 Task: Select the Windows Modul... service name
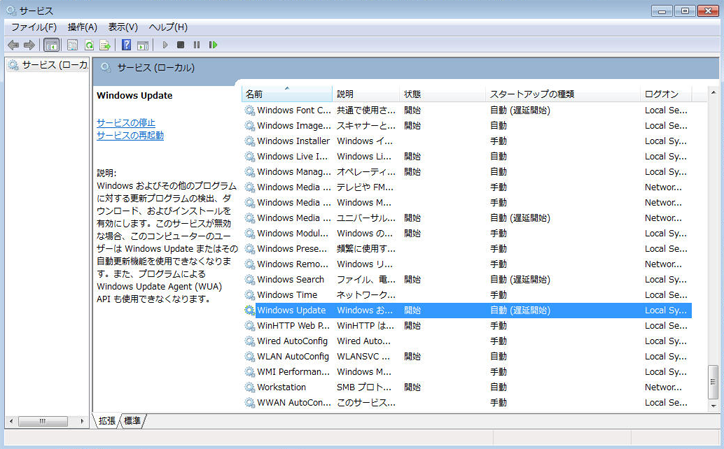click(293, 233)
